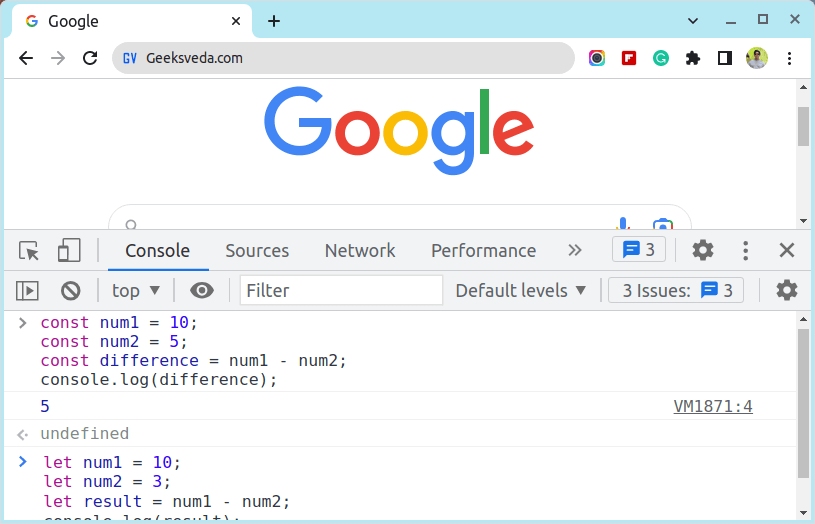Open the VM1871:4 source link
The width and height of the screenshot is (815, 524).
tap(713, 407)
